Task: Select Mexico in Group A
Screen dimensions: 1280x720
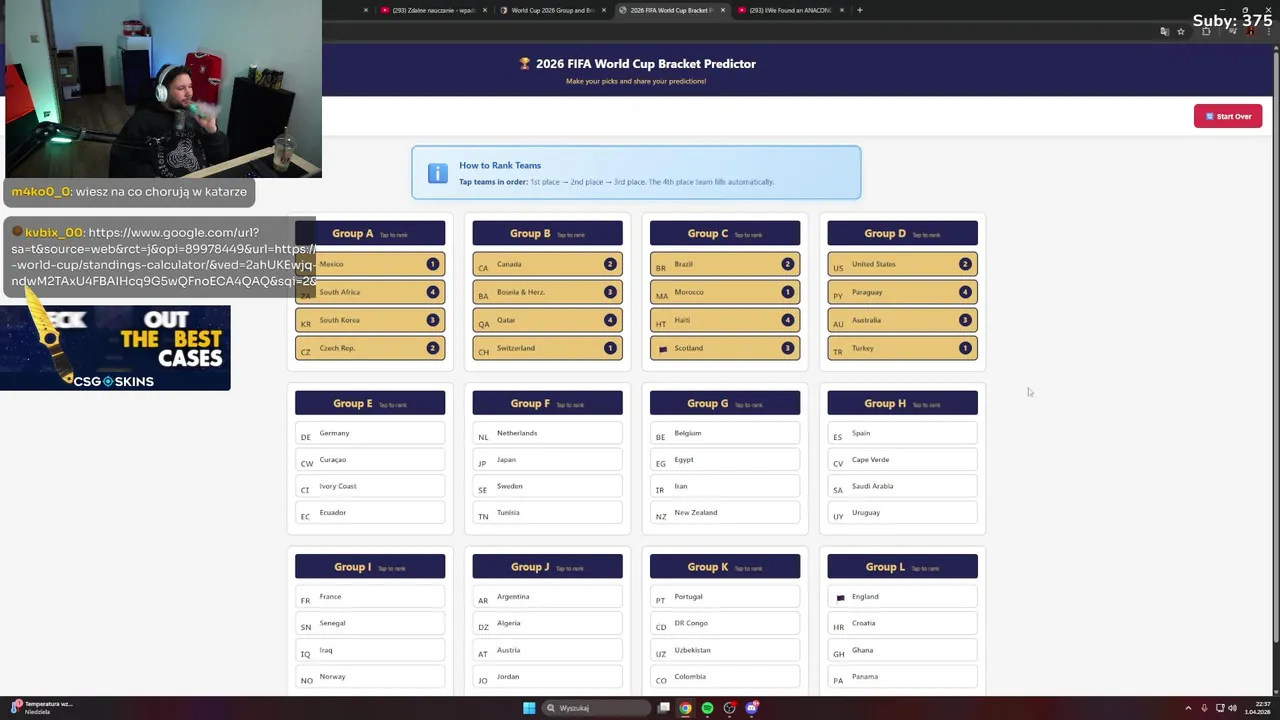Action: [370, 264]
